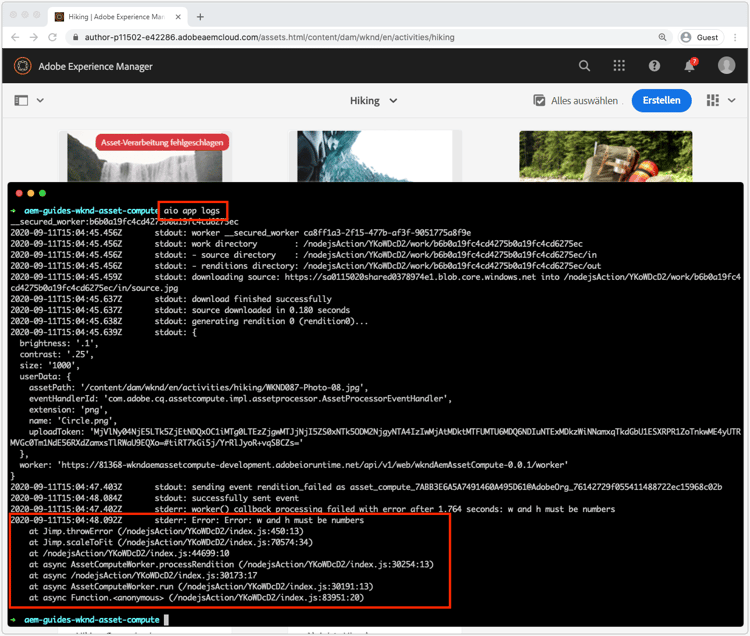
Task: Open the search magnifier in AEM header
Action: (584, 66)
